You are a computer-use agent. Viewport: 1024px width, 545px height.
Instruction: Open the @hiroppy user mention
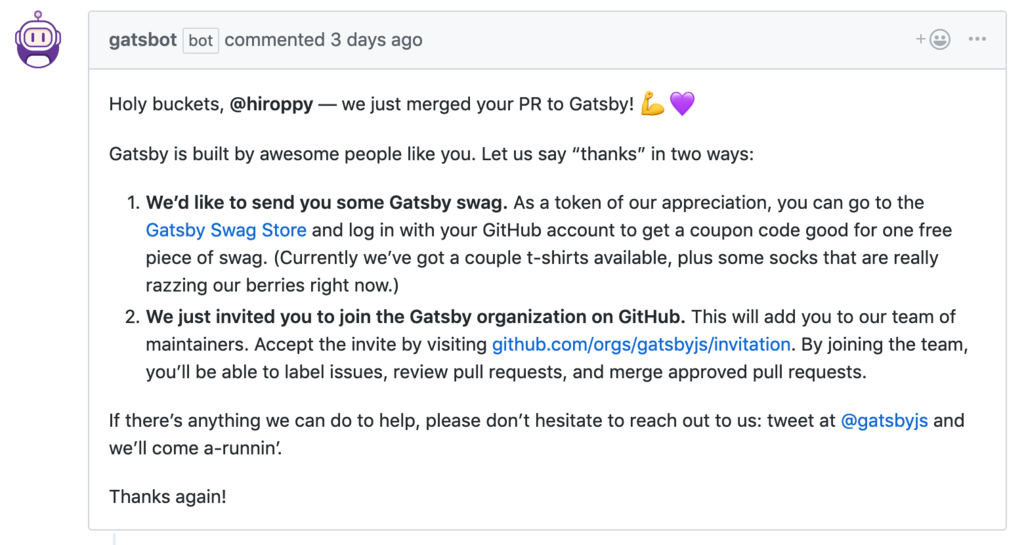click(271, 104)
